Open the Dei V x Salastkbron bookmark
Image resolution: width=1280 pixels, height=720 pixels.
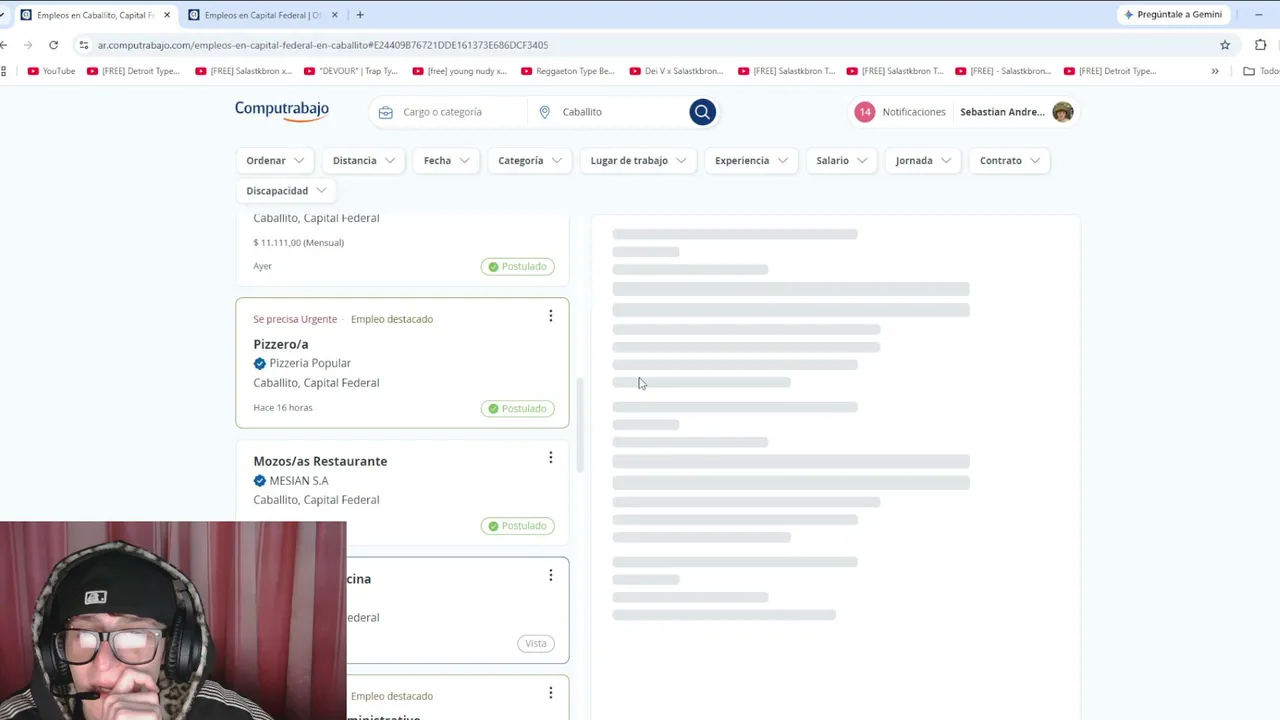tap(676, 71)
